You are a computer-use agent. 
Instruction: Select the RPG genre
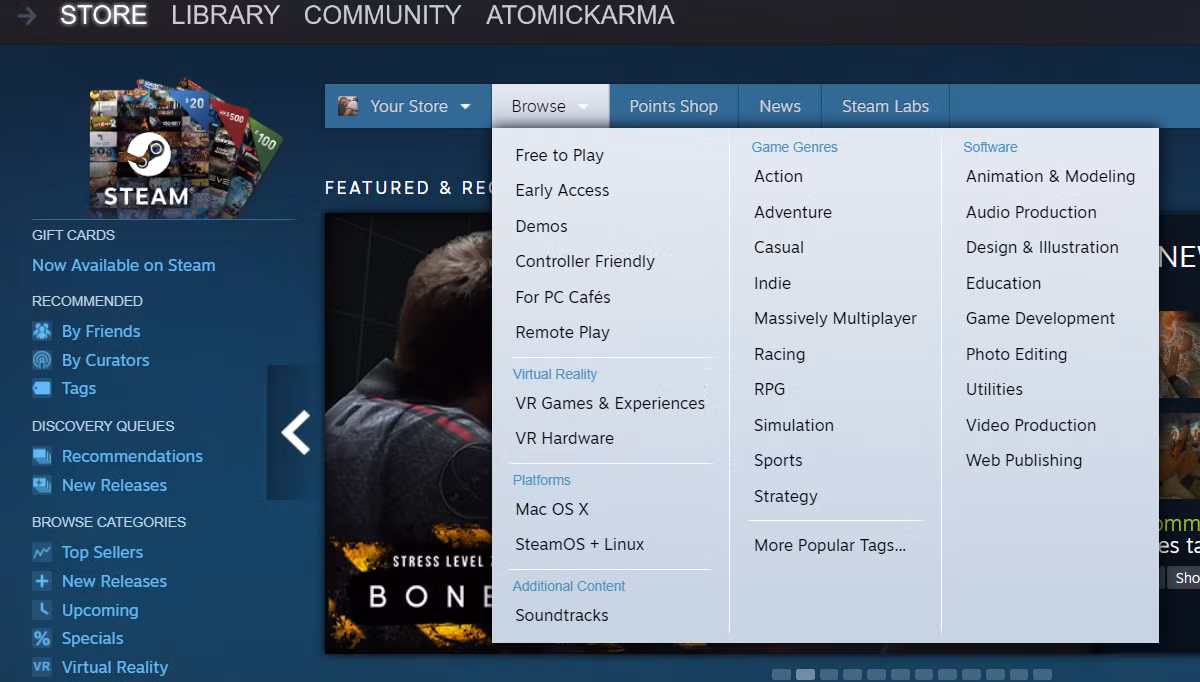pos(769,389)
